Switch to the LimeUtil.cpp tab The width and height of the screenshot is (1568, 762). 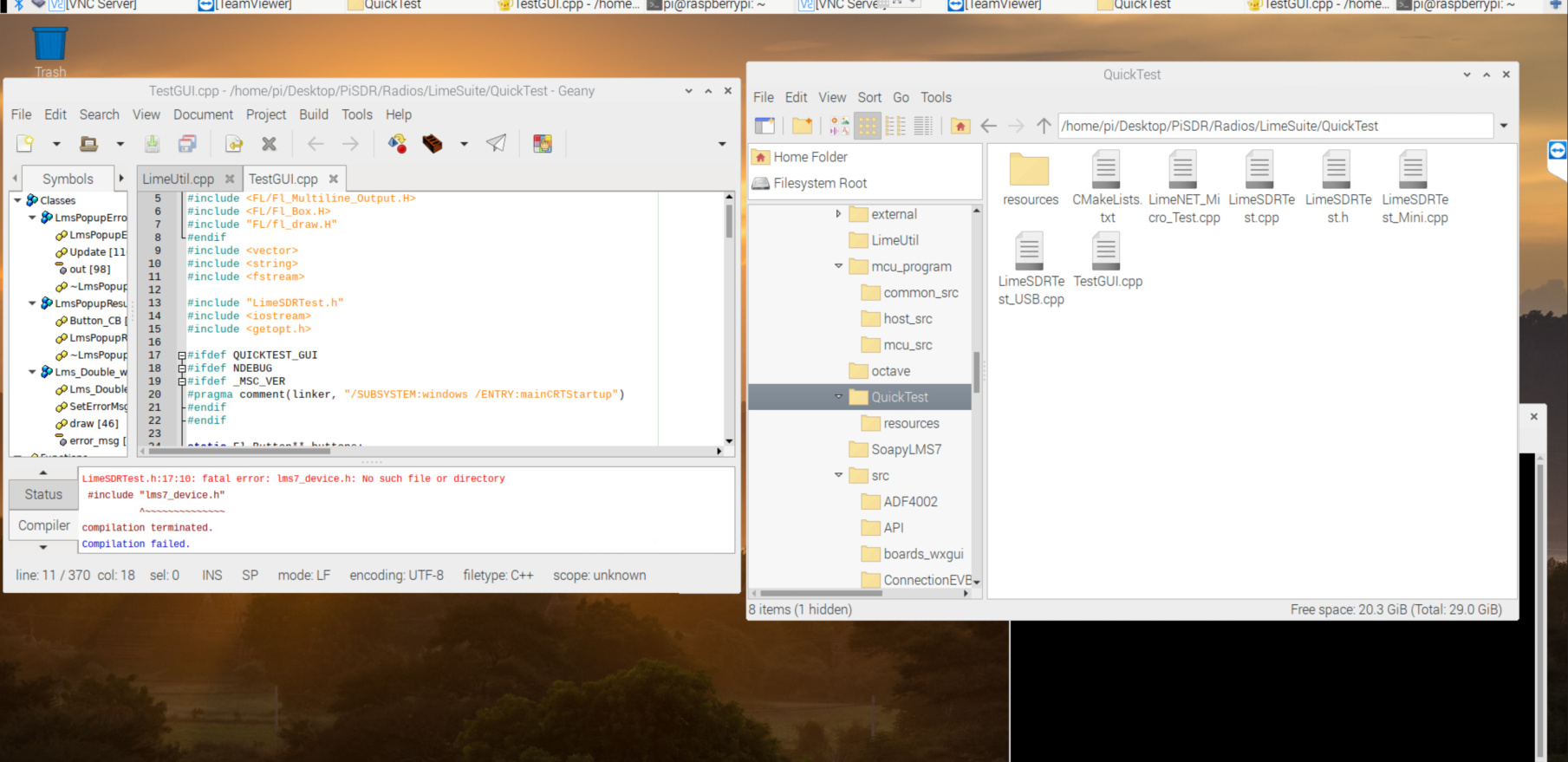click(178, 179)
